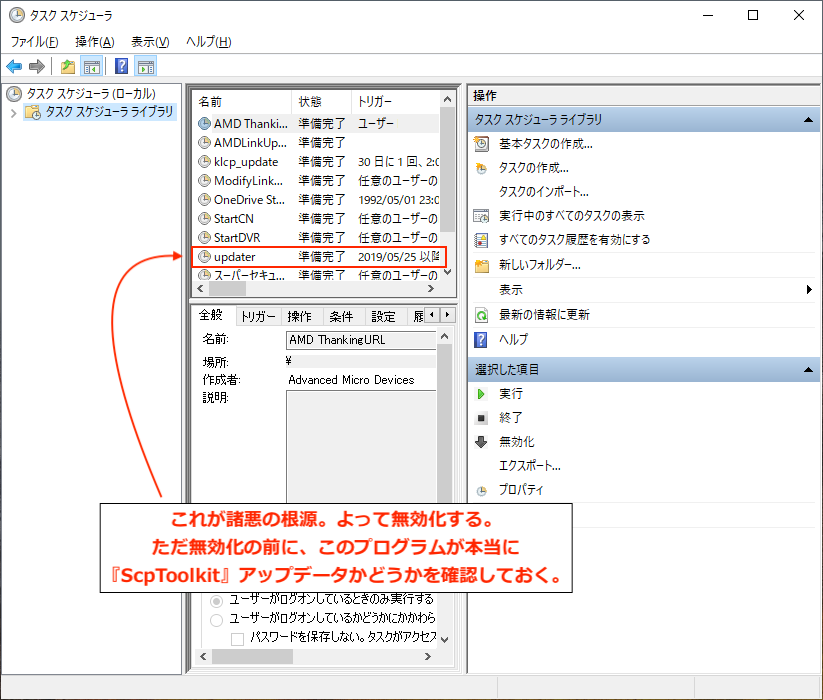Click the ヘルプ icon in actions pane
Screen dimensions: 823x700
480,340
